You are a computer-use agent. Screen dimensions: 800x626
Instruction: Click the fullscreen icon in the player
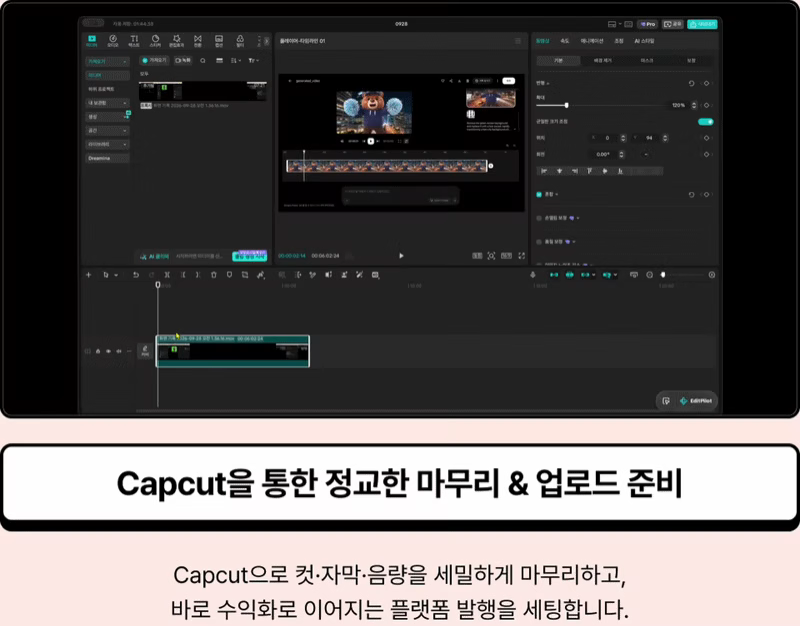tap(521, 256)
